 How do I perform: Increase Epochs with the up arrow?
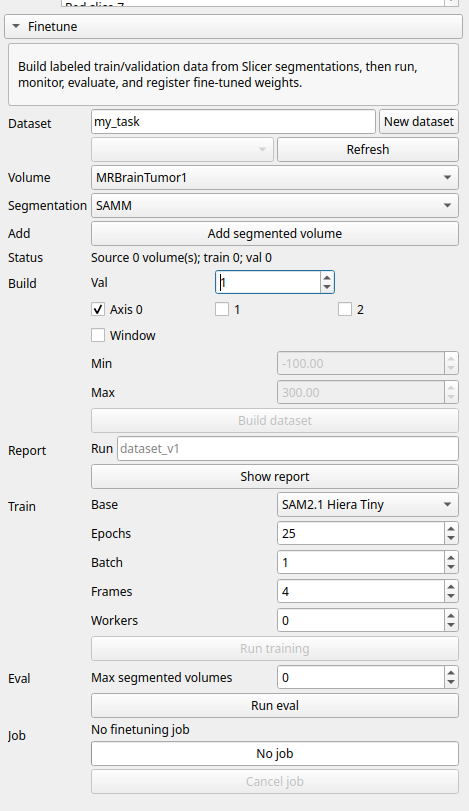(x=451, y=528)
